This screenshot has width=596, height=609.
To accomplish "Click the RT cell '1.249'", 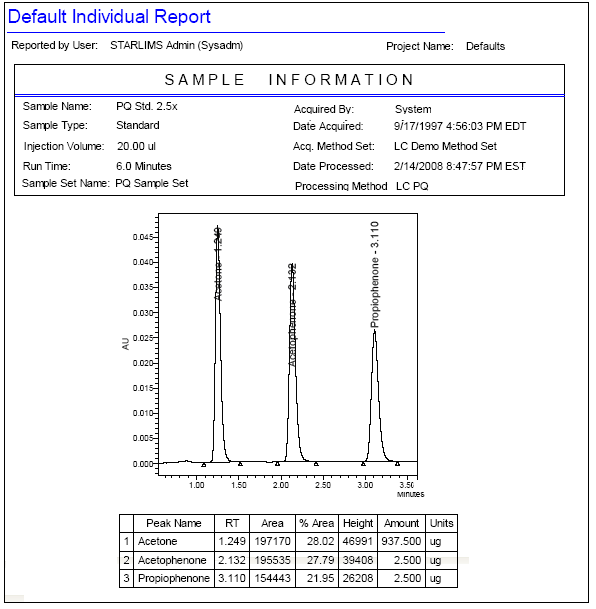I will [x=232, y=541].
